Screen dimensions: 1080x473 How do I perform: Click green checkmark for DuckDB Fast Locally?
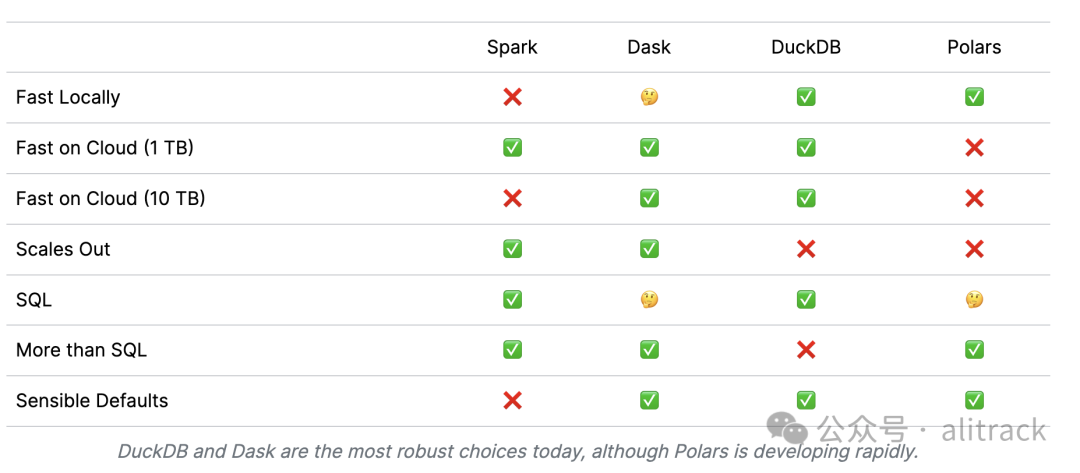[806, 97]
